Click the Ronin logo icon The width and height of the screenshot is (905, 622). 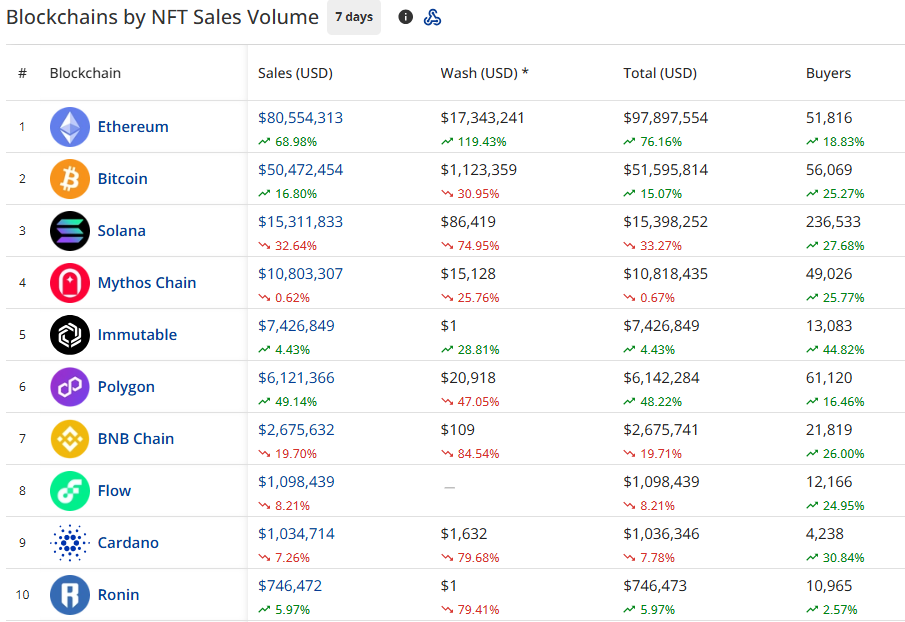pyautogui.click(x=70, y=594)
